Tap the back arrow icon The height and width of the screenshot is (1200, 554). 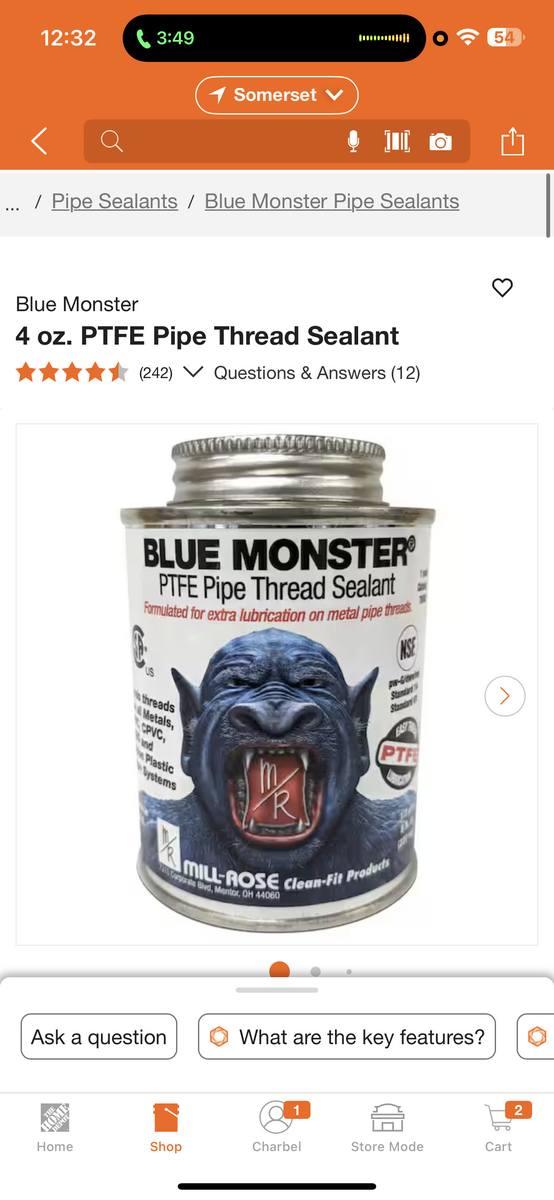point(39,142)
